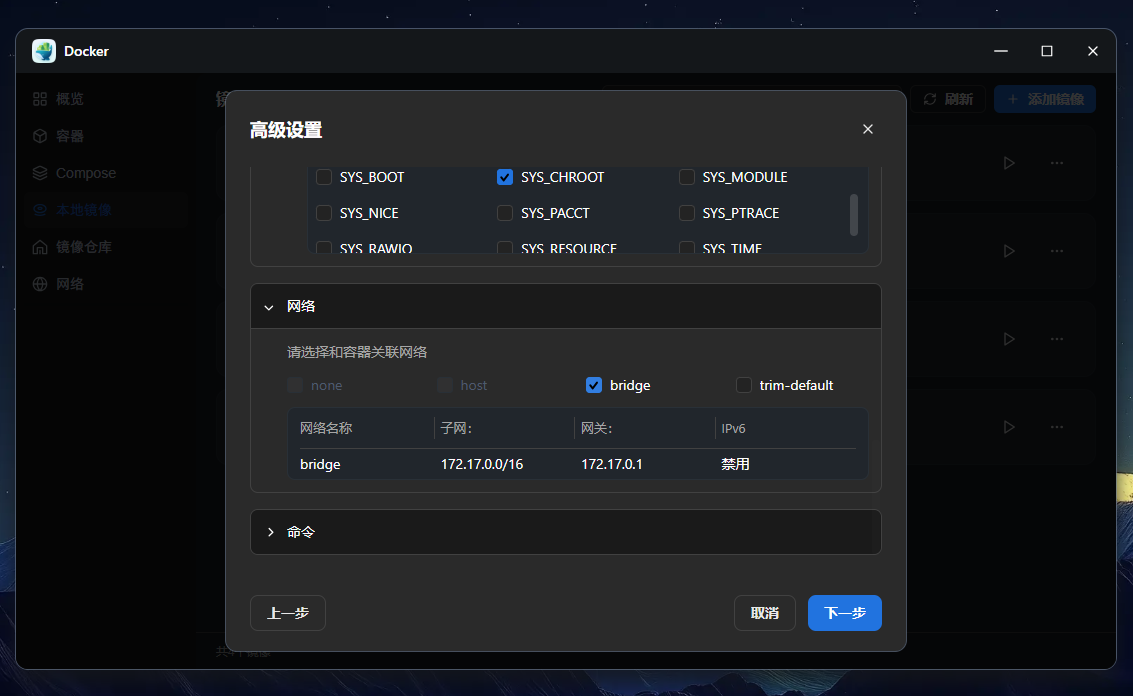The image size is (1133, 696).
Task: Close the advanced settings dialog
Action: [868, 129]
